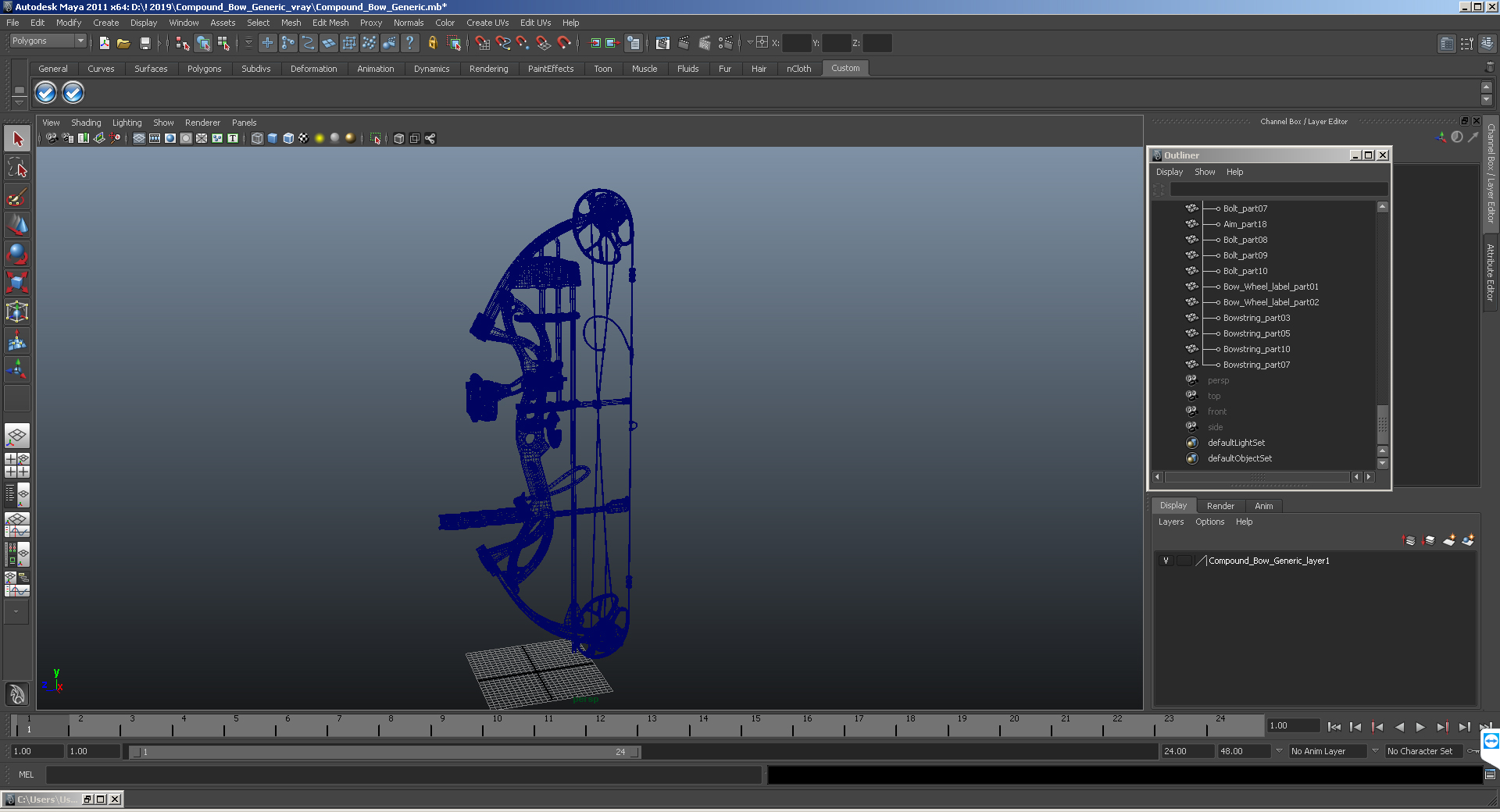Open the Shading viewport menu
This screenshot has height=812, width=1500.
click(86, 123)
